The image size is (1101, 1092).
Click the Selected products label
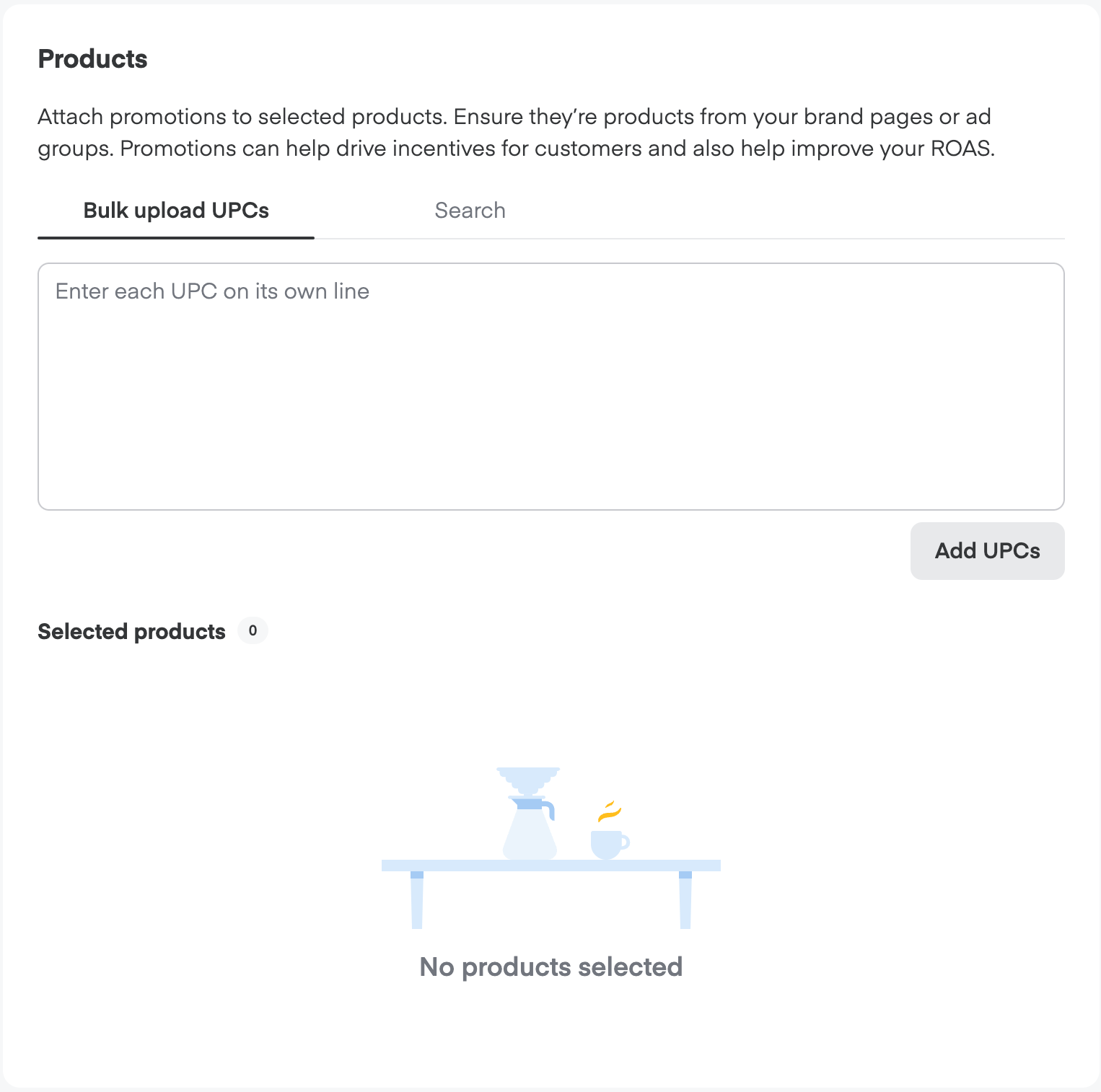[x=131, y=631]
